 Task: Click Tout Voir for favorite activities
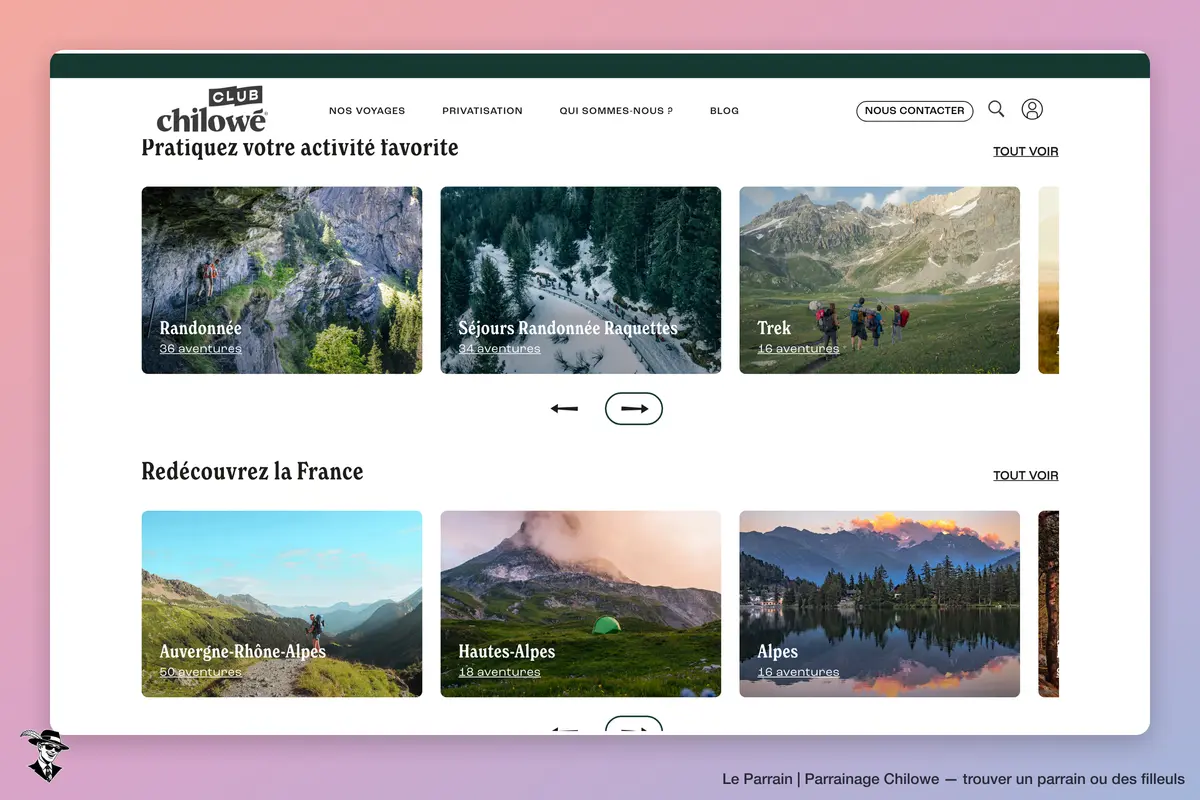[x=1025, y=152]
